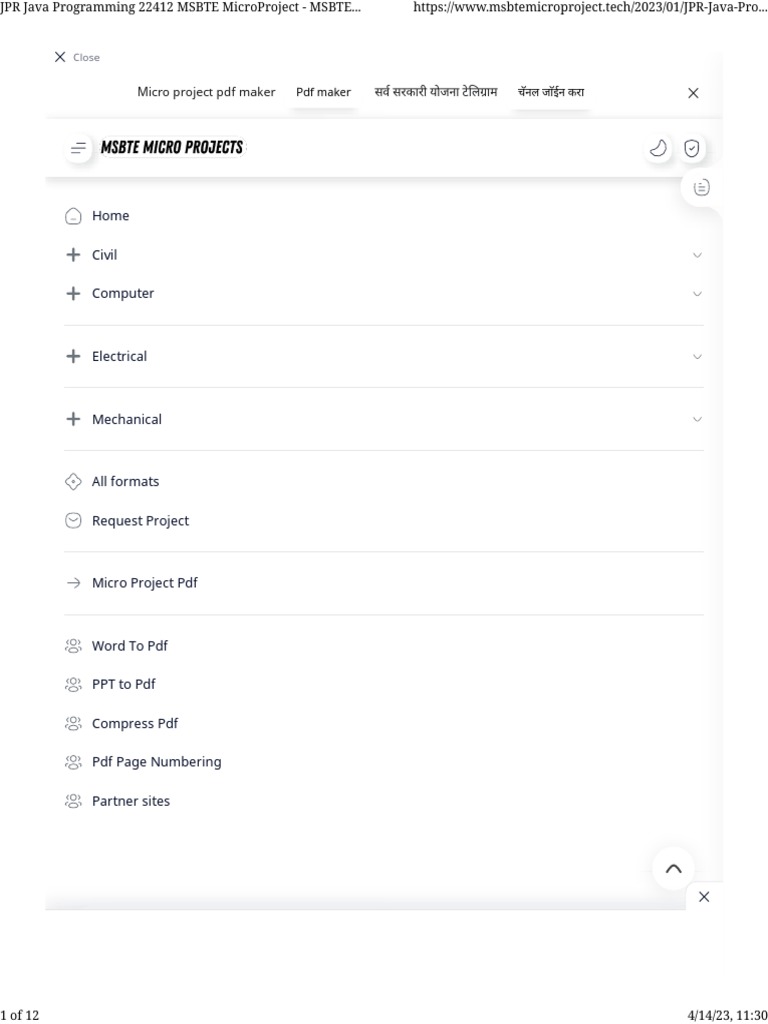Expand the Civil category chevron

click(697, 255)
